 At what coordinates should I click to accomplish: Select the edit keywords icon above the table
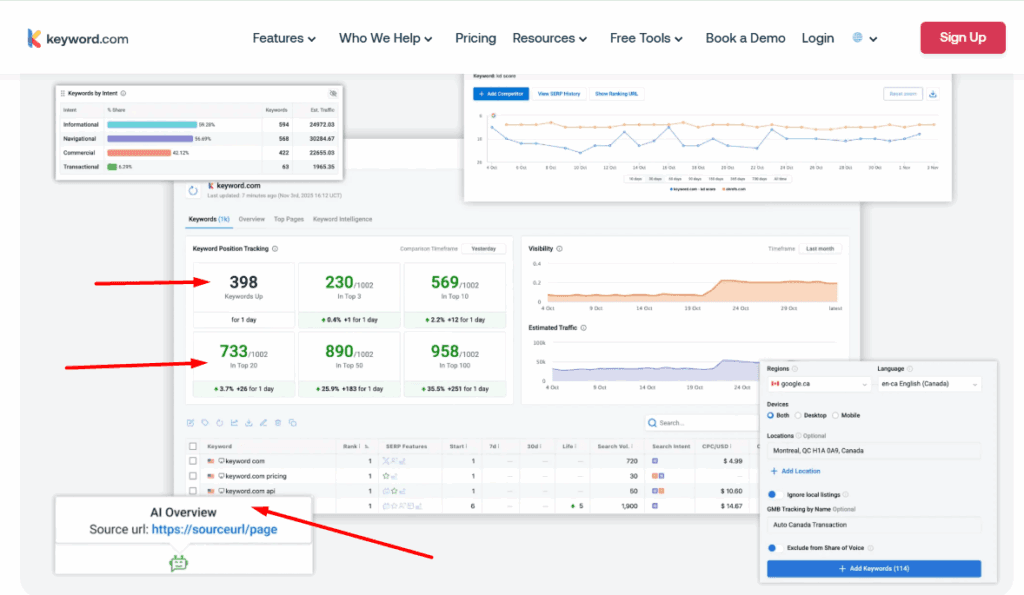pos(191,423)
